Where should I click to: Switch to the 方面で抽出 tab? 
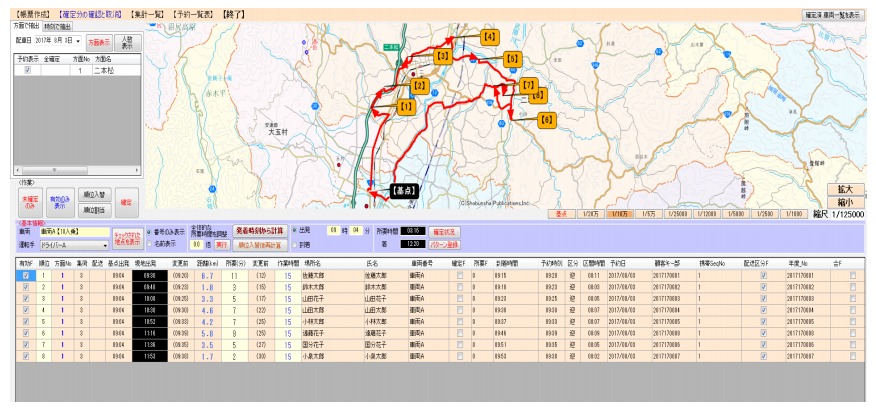coord(26,26)
